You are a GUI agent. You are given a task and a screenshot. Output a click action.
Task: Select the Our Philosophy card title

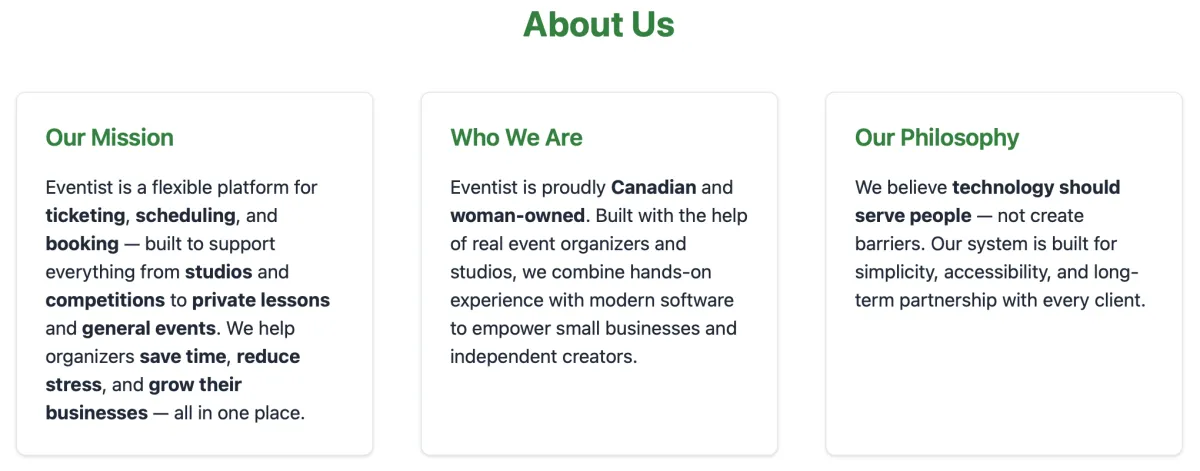point(937,138)
